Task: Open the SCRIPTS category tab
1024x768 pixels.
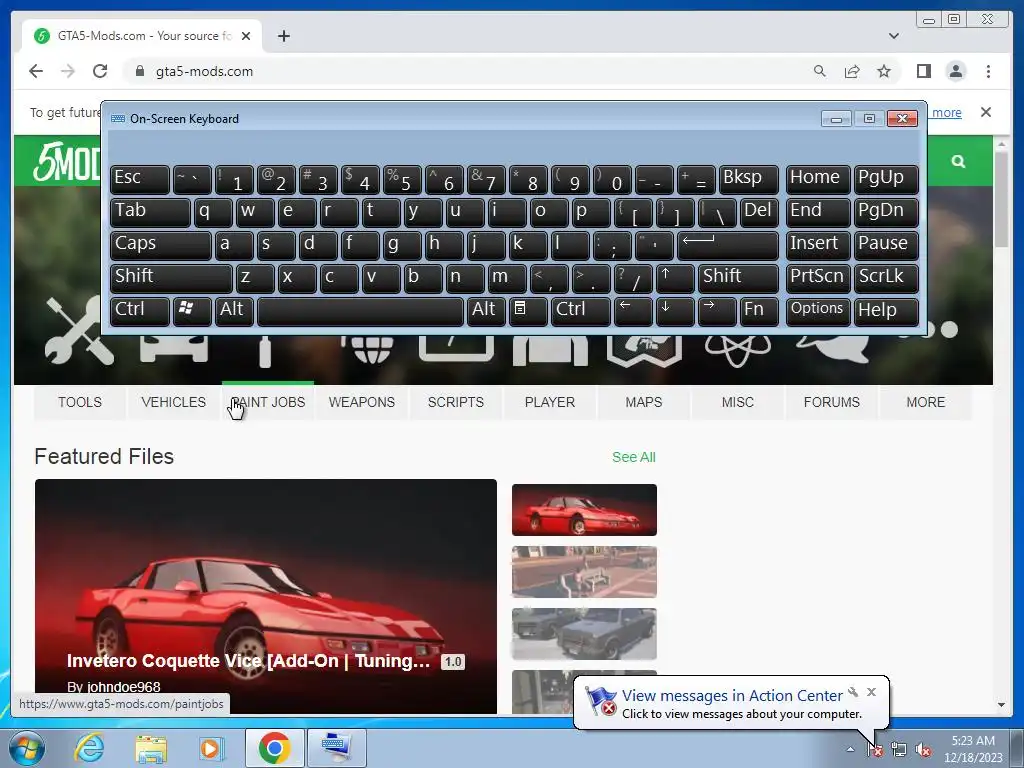Action: 456,402
